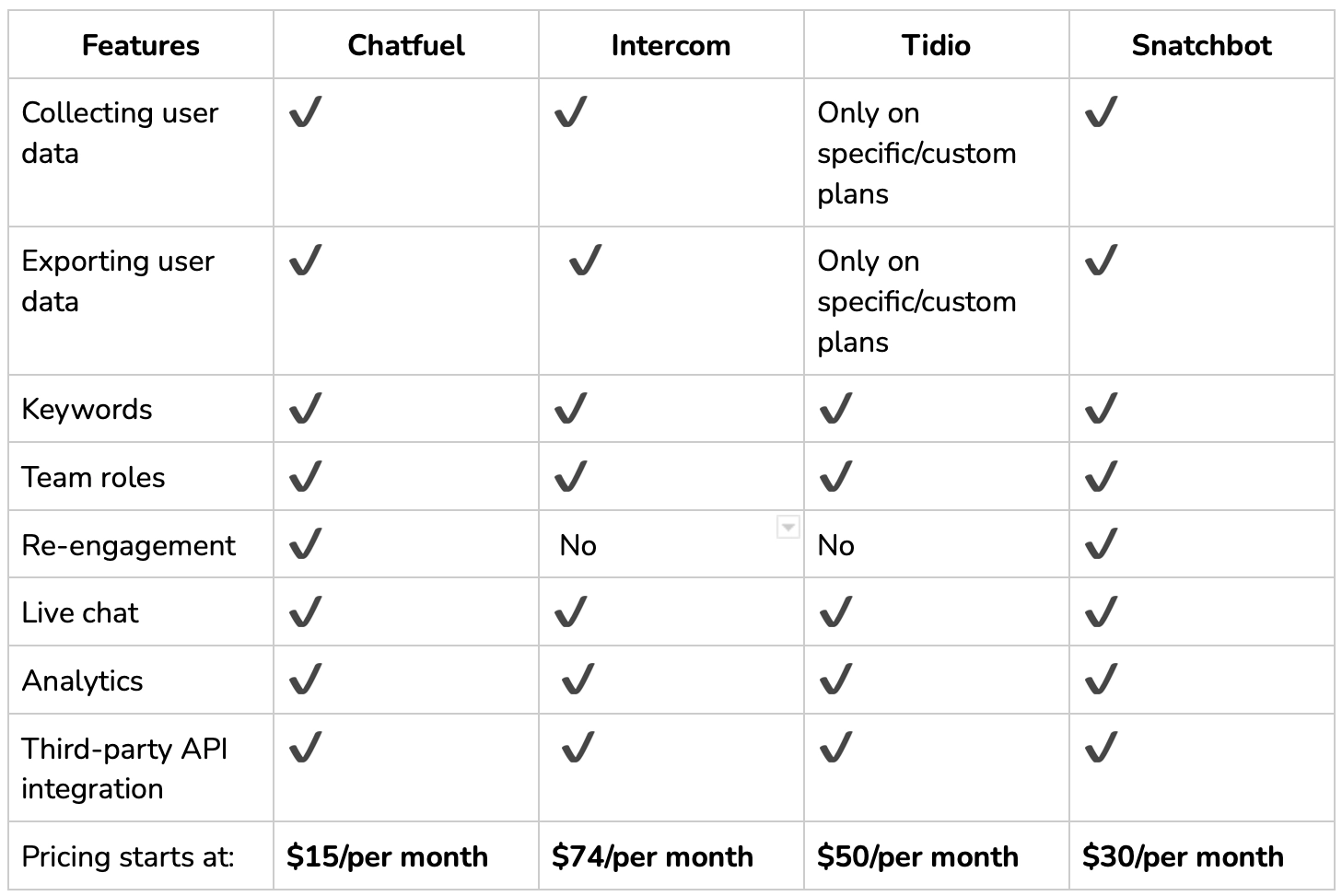Click the $74/per month pricing cell
This screenshot has width=1342, height=896.
click(x=671, y=855)
